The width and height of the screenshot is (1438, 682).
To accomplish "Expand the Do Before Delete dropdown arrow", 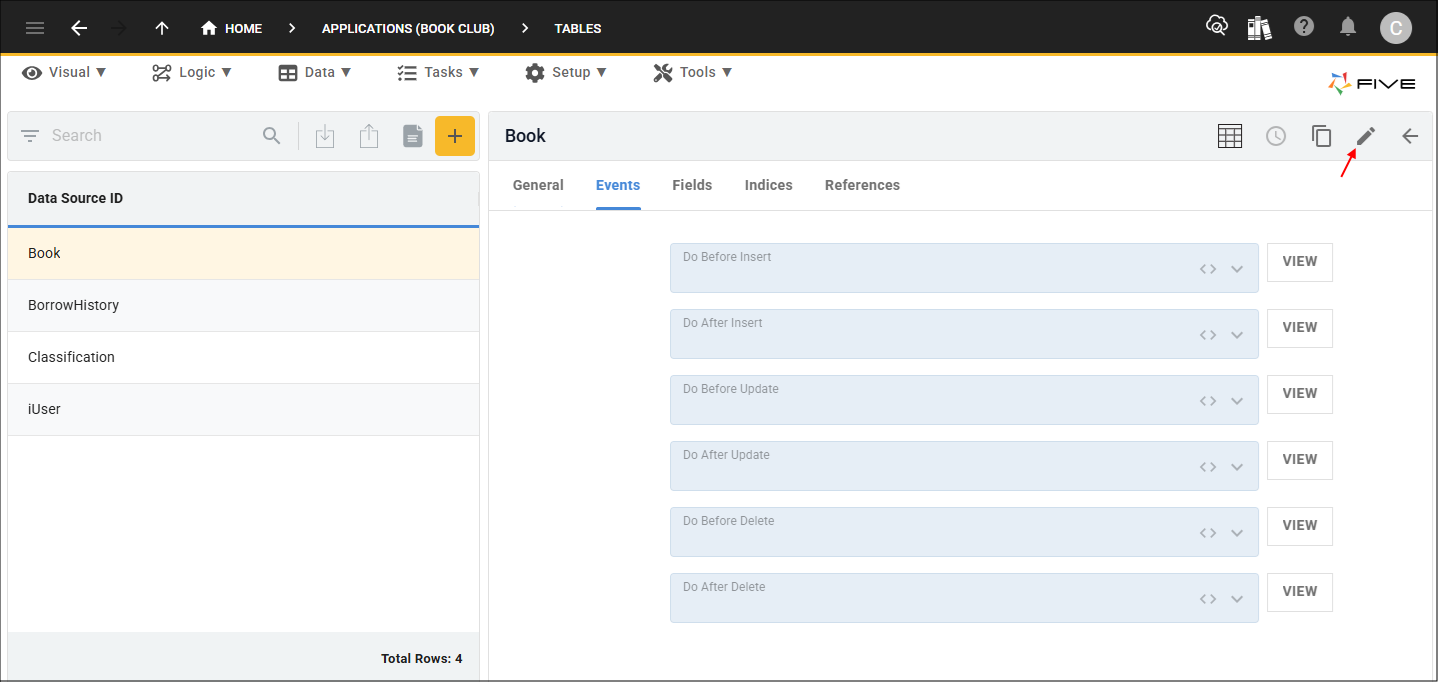I will tap(1237, 533).
